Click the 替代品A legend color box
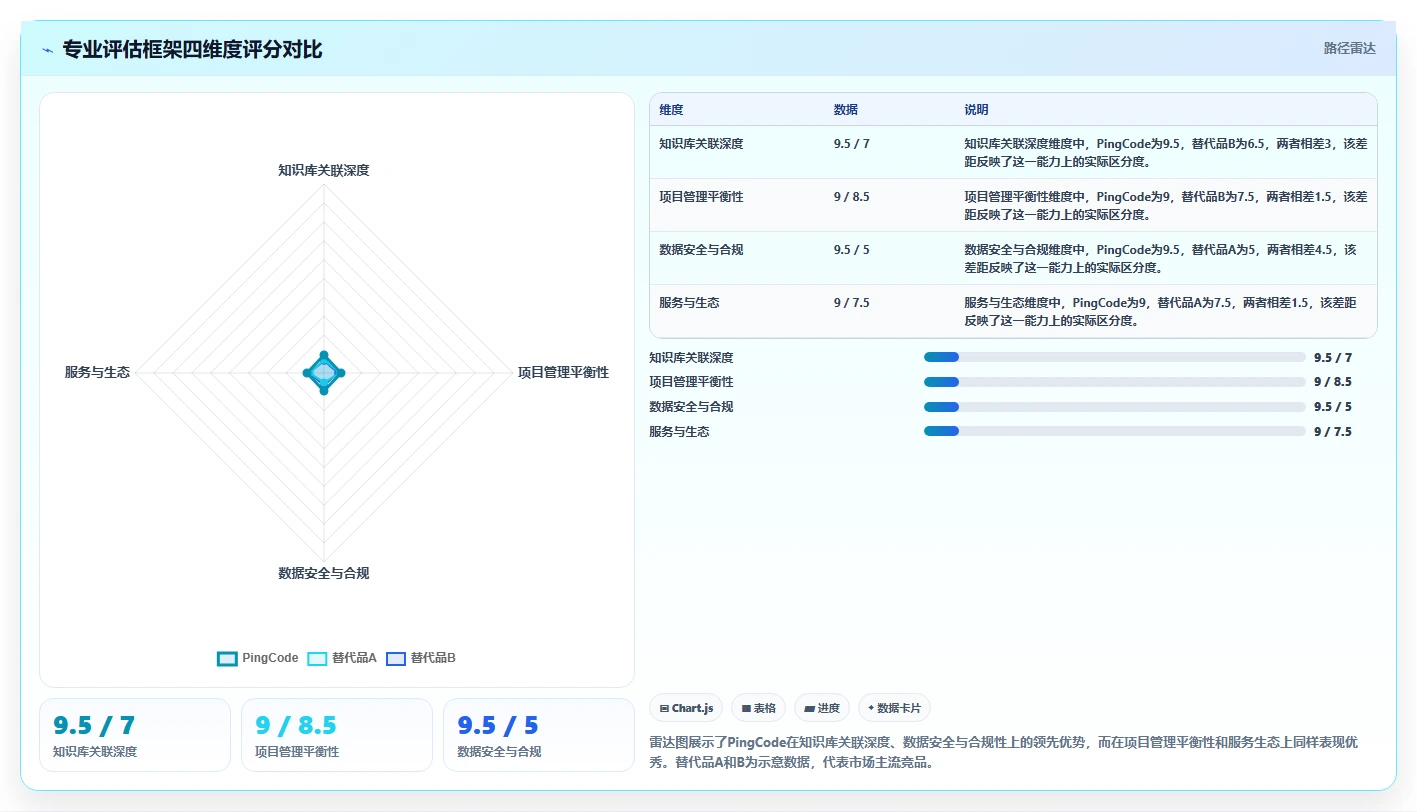The width and height of the screenshot is (1417, 812). coord(317,659)
